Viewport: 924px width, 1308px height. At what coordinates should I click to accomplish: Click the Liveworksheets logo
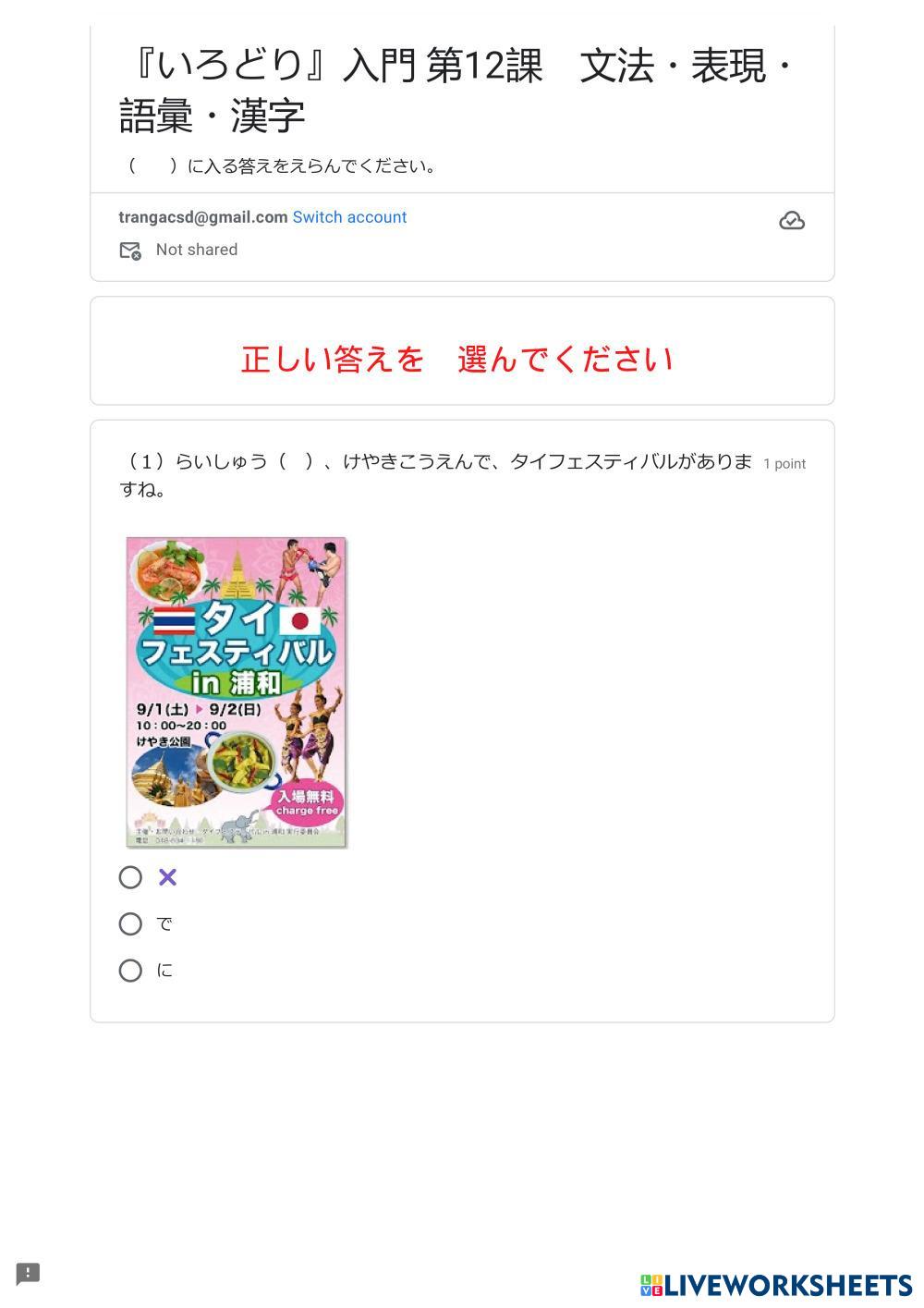point(776,1285)
